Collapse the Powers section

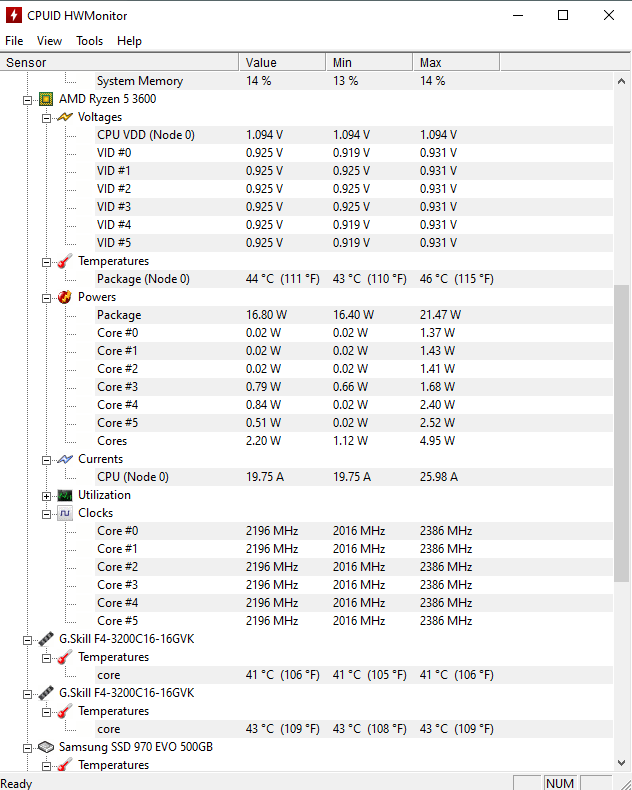coord(46,298)
